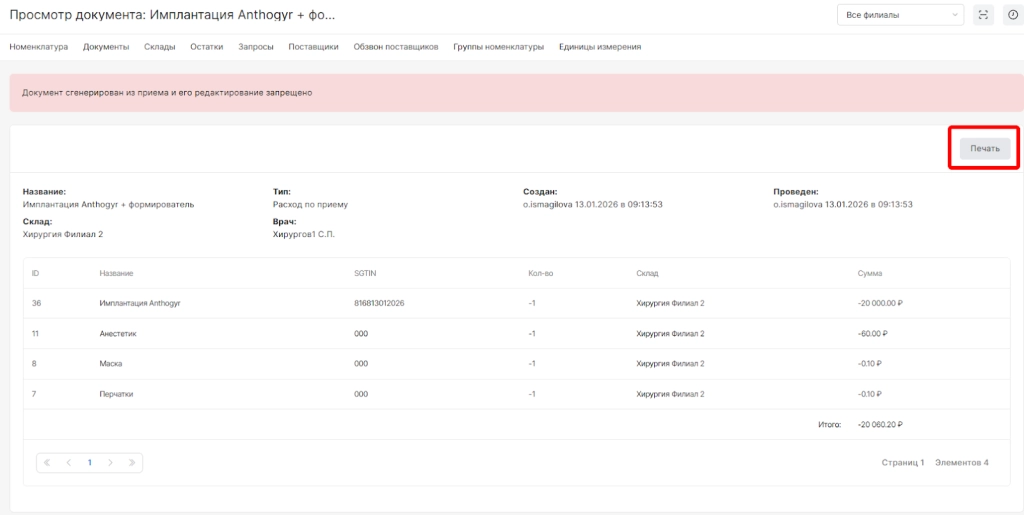The height and width of the screenshot is (515, 1024).
Task: Select page number 1 in pagination
Action: pyautogui.click(x=89, y=463)
